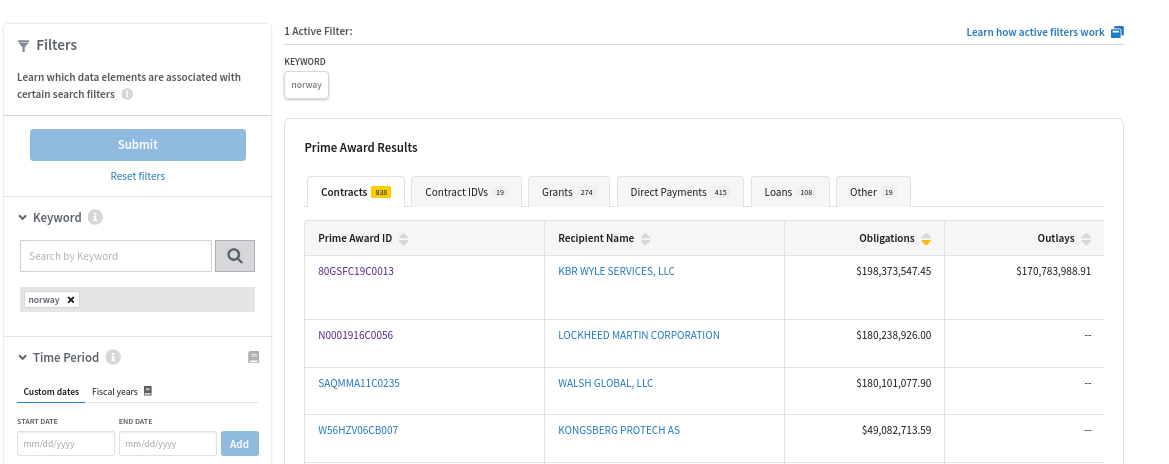Select the Loans tab
Image resolution: width=1169 pixels, height=464 pixels.
click(x=790, y=192)
